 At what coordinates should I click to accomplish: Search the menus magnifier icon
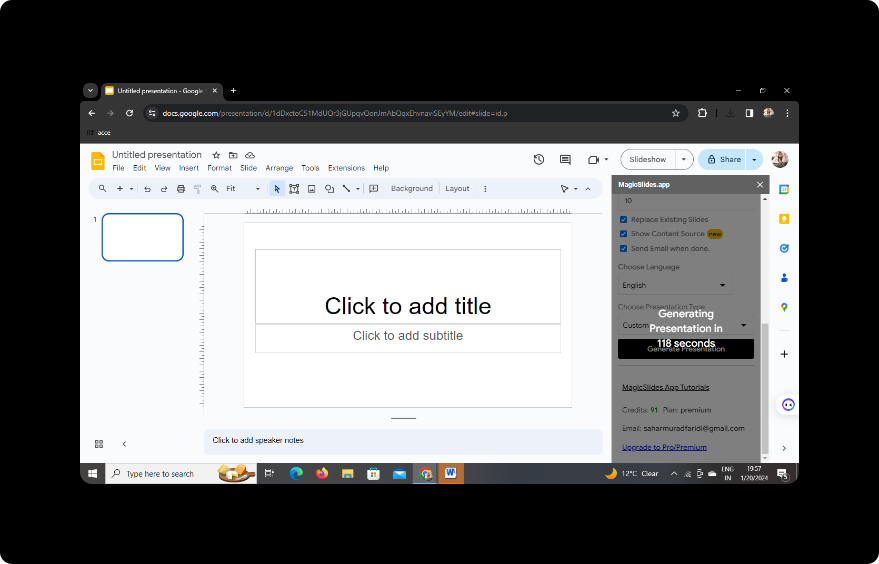pos(103,189)
